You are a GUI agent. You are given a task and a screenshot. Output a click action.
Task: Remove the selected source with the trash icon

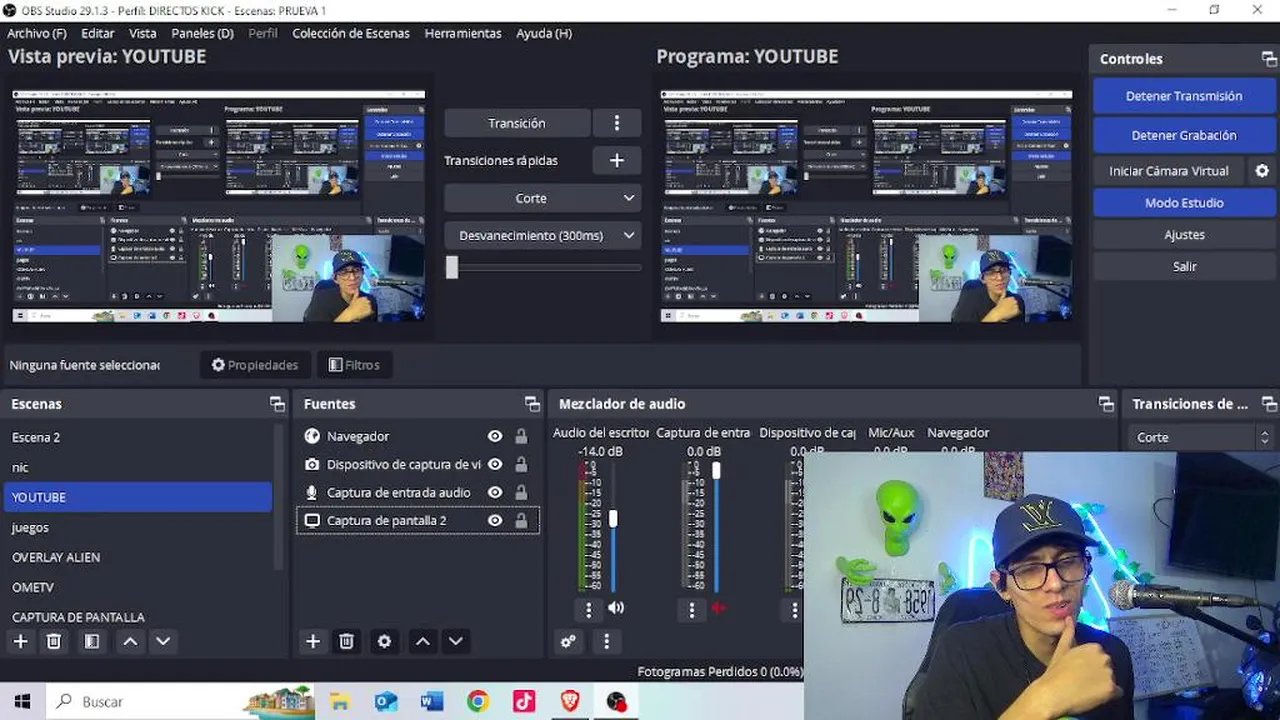(x=346, y=641)
